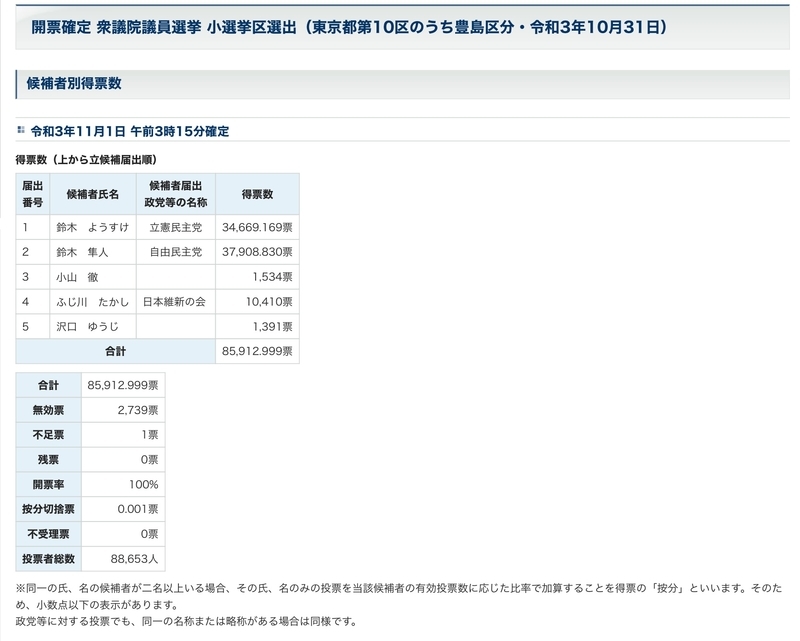Click the 残票 value 0票

[149, 460]
